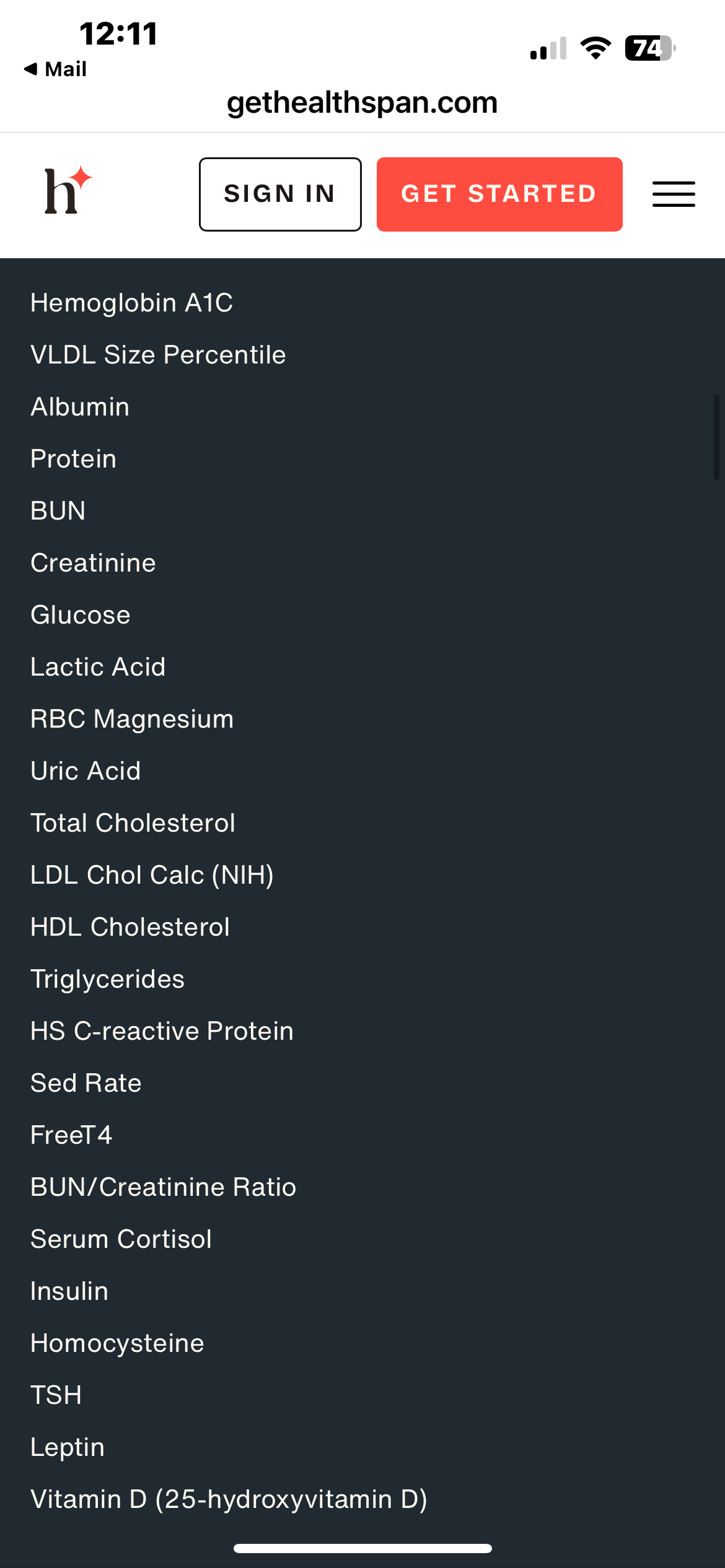Screen dimensions: 725x1568
Task: Tap the Healthspan h logo
Action: pyautogui.click(x=68, y=190)
